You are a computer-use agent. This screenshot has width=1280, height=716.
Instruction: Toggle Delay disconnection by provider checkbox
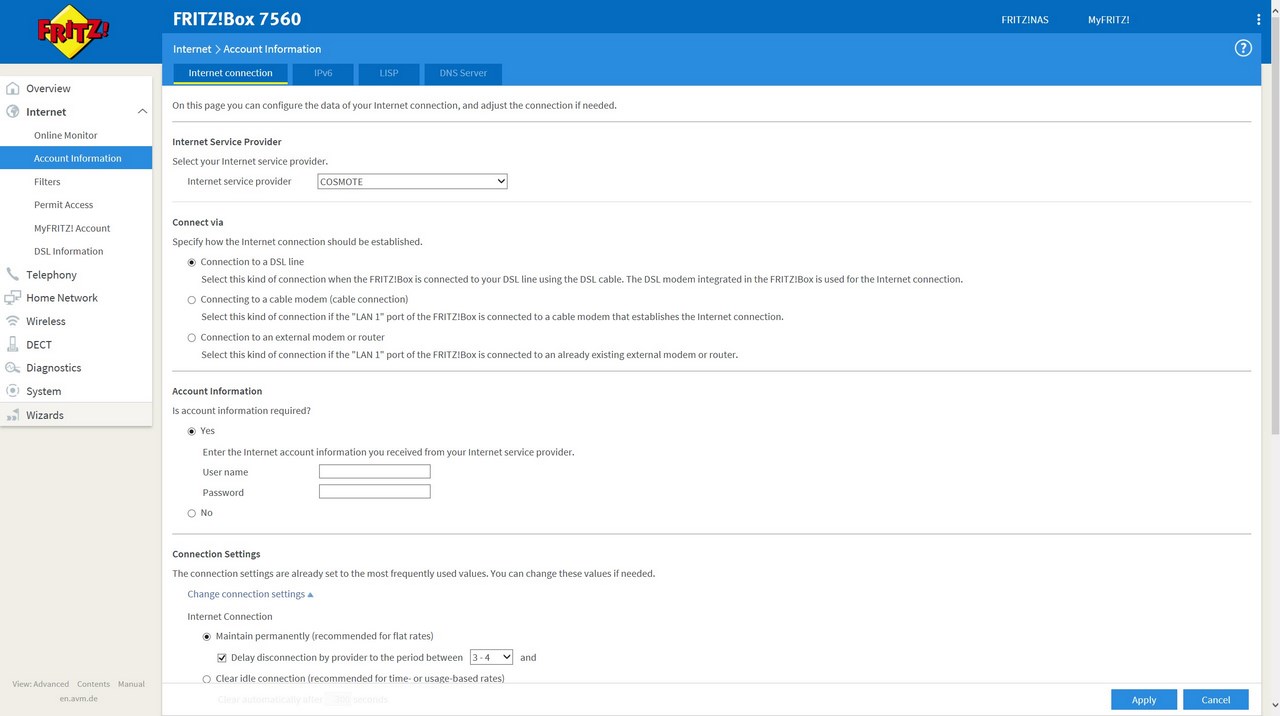[x=222, y=658]
